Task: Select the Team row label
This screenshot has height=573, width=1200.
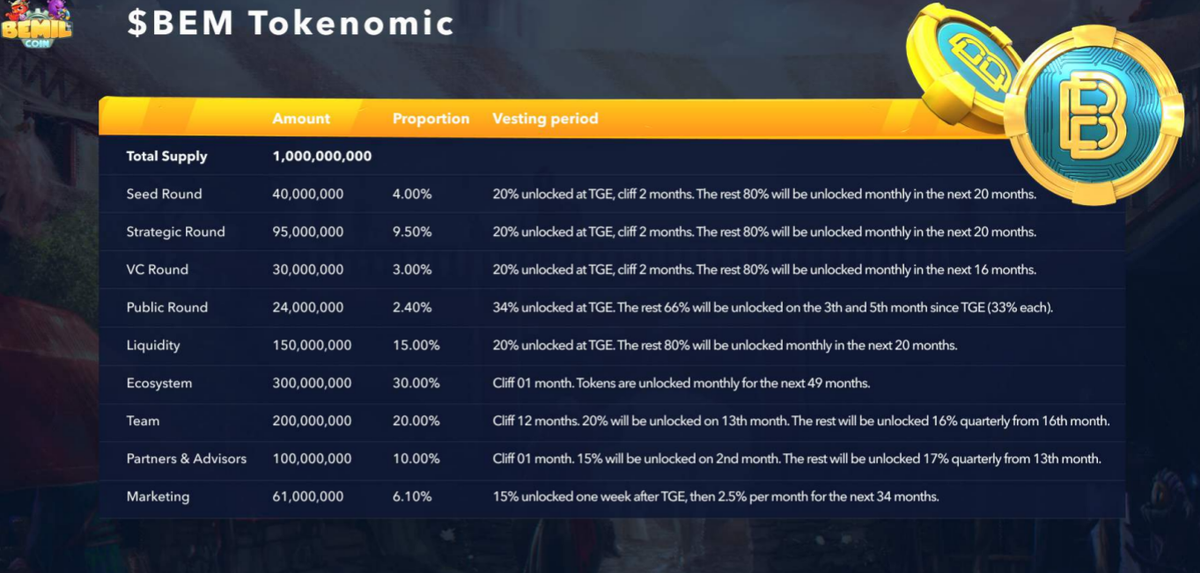Action: click(143, 421)
